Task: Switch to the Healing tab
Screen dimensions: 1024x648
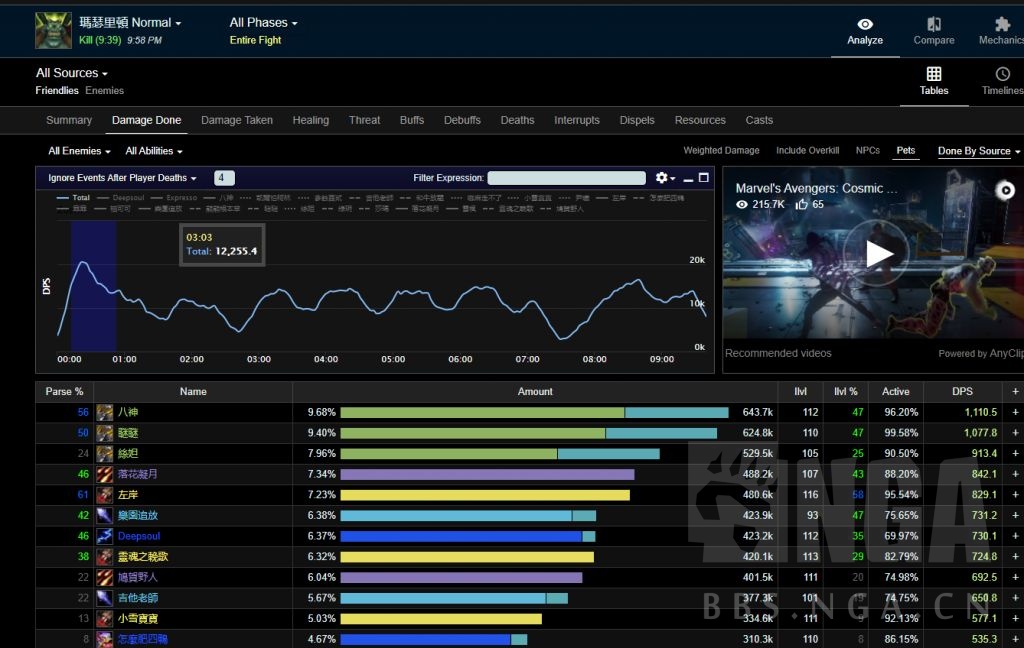Action: pyautogui.click(x=310, y=120)
